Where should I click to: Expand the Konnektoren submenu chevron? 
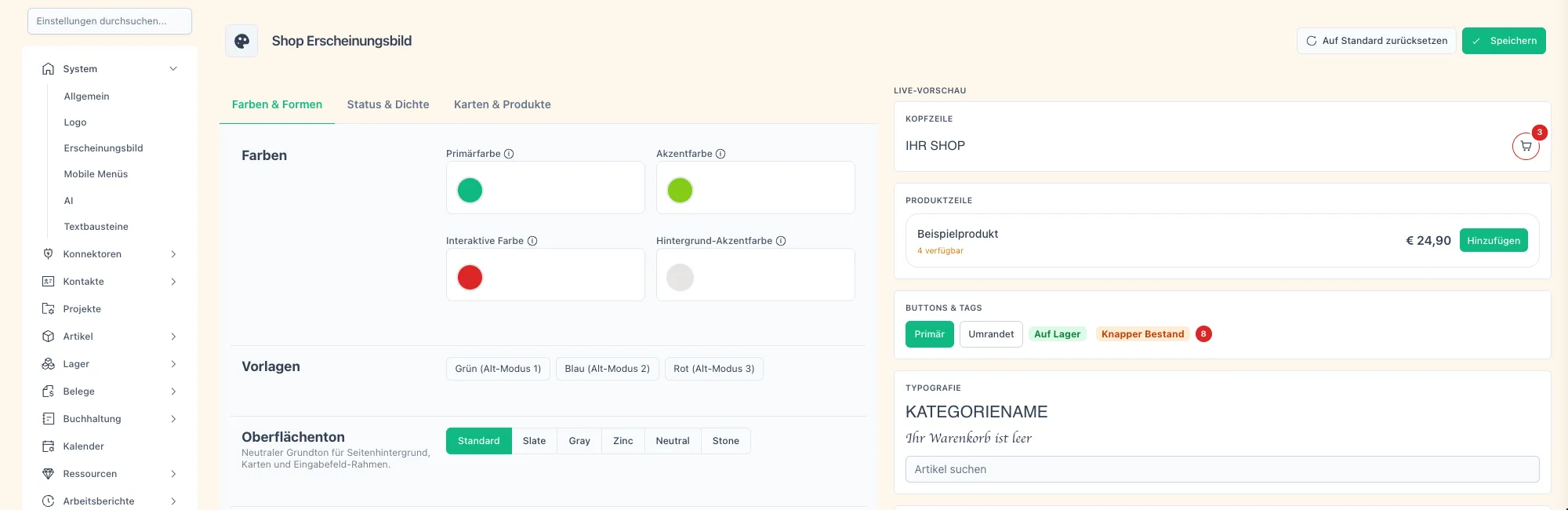[x=173, y=254]
